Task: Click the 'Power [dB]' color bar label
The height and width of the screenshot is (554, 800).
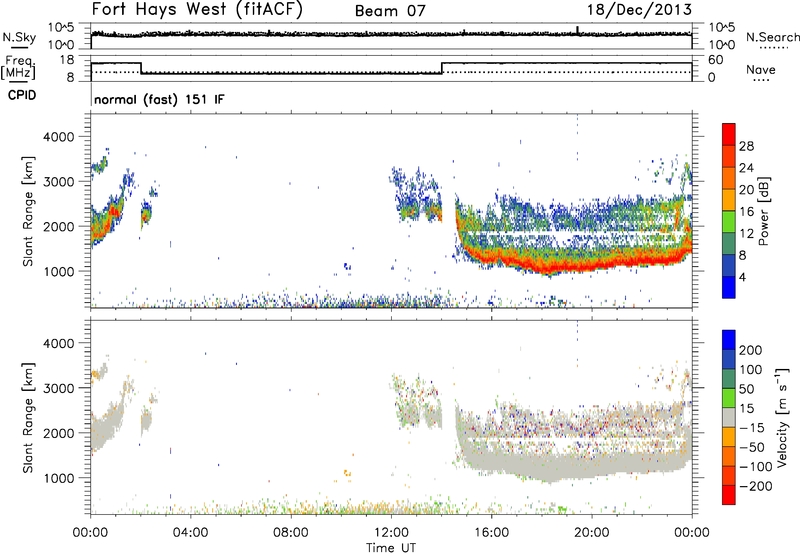Action: 763,211
